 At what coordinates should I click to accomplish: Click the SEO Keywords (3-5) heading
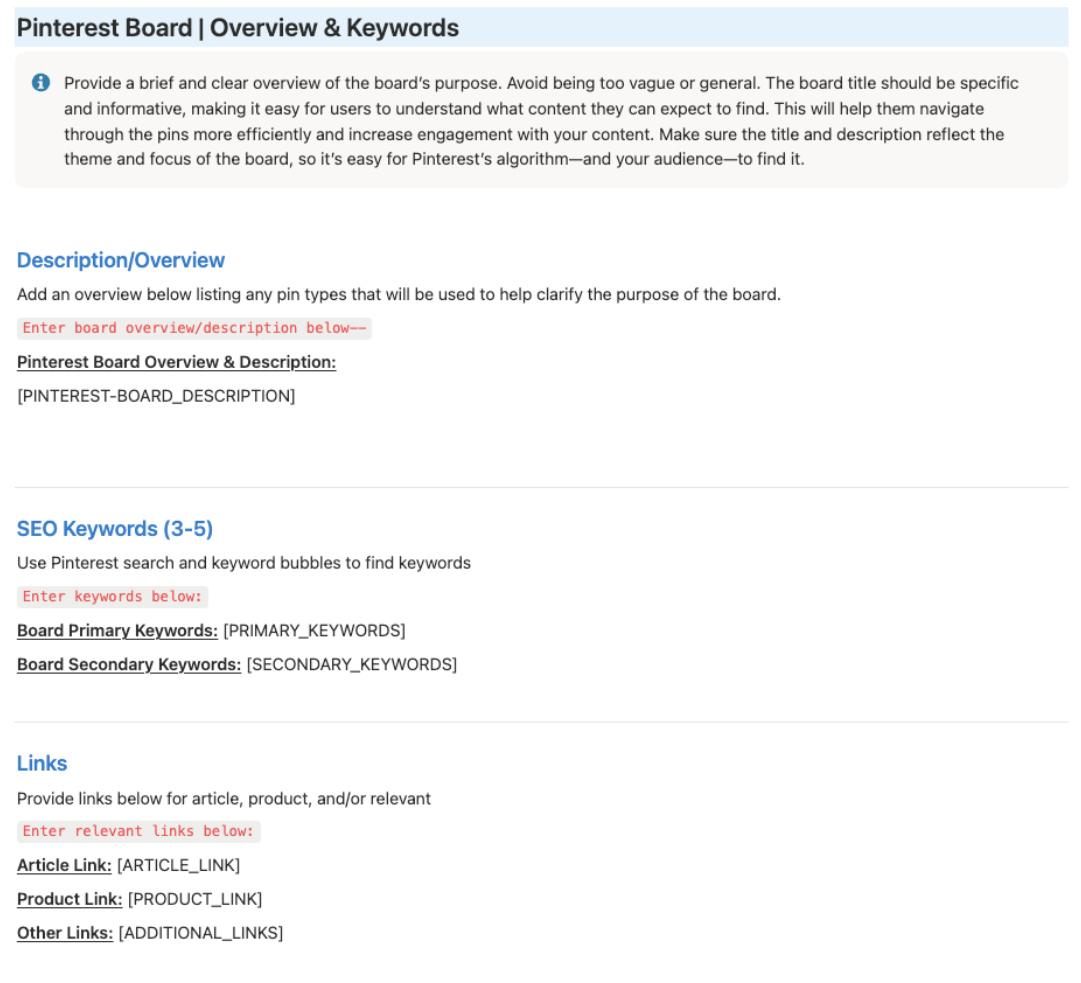115,528
